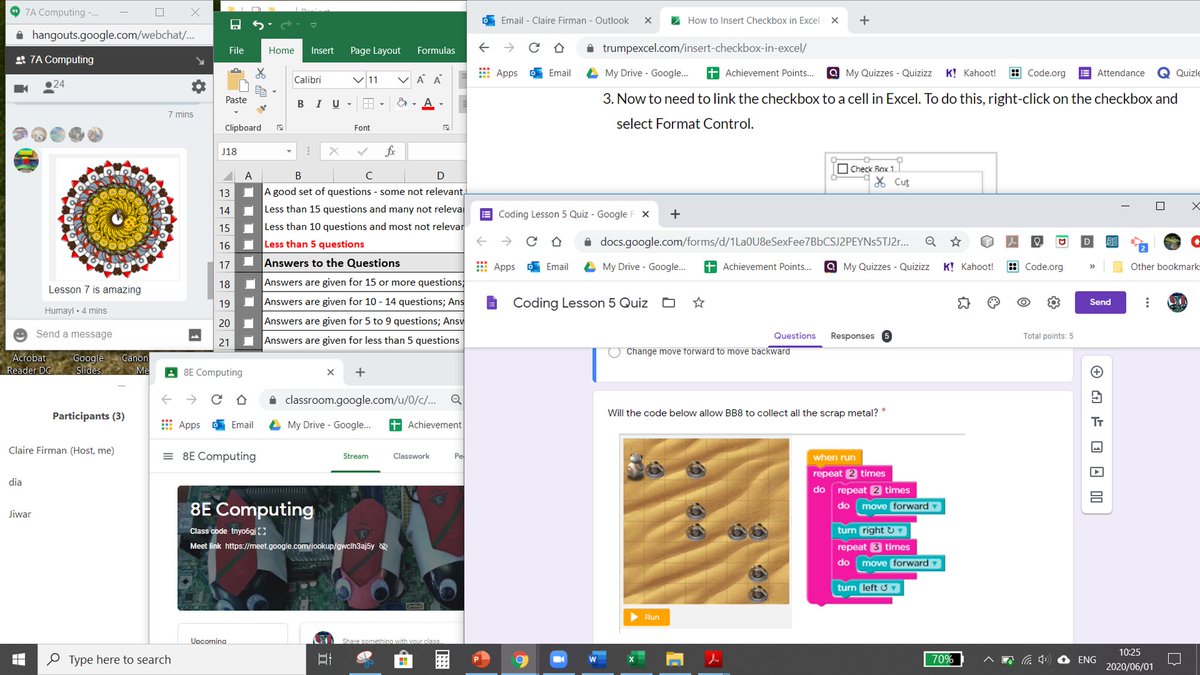Apply bold formatting in Excel
This screenshot has height=675, width=1200.
301,104
